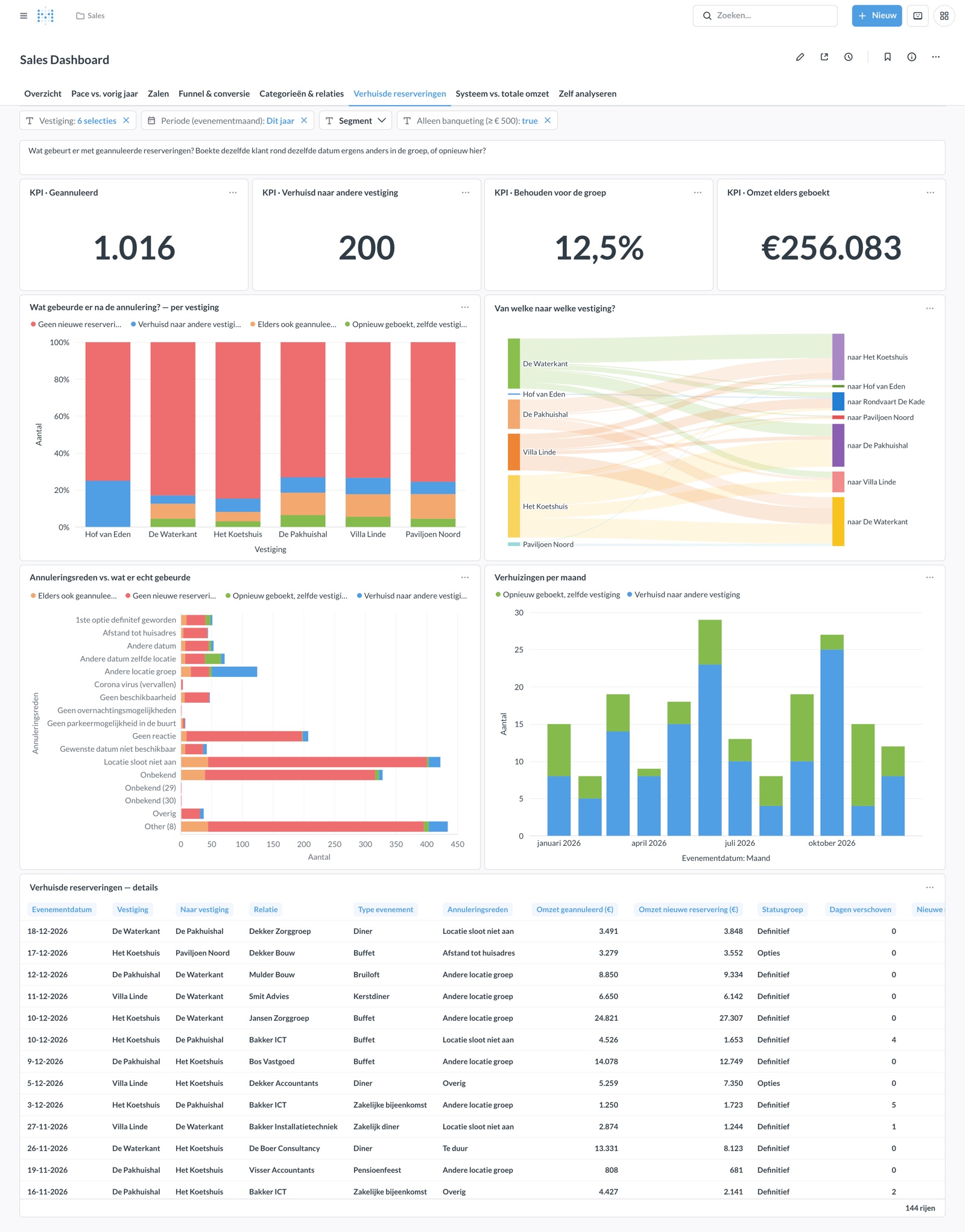Open the Vestiging 6 selecties filter

click(x=78, y=120)
